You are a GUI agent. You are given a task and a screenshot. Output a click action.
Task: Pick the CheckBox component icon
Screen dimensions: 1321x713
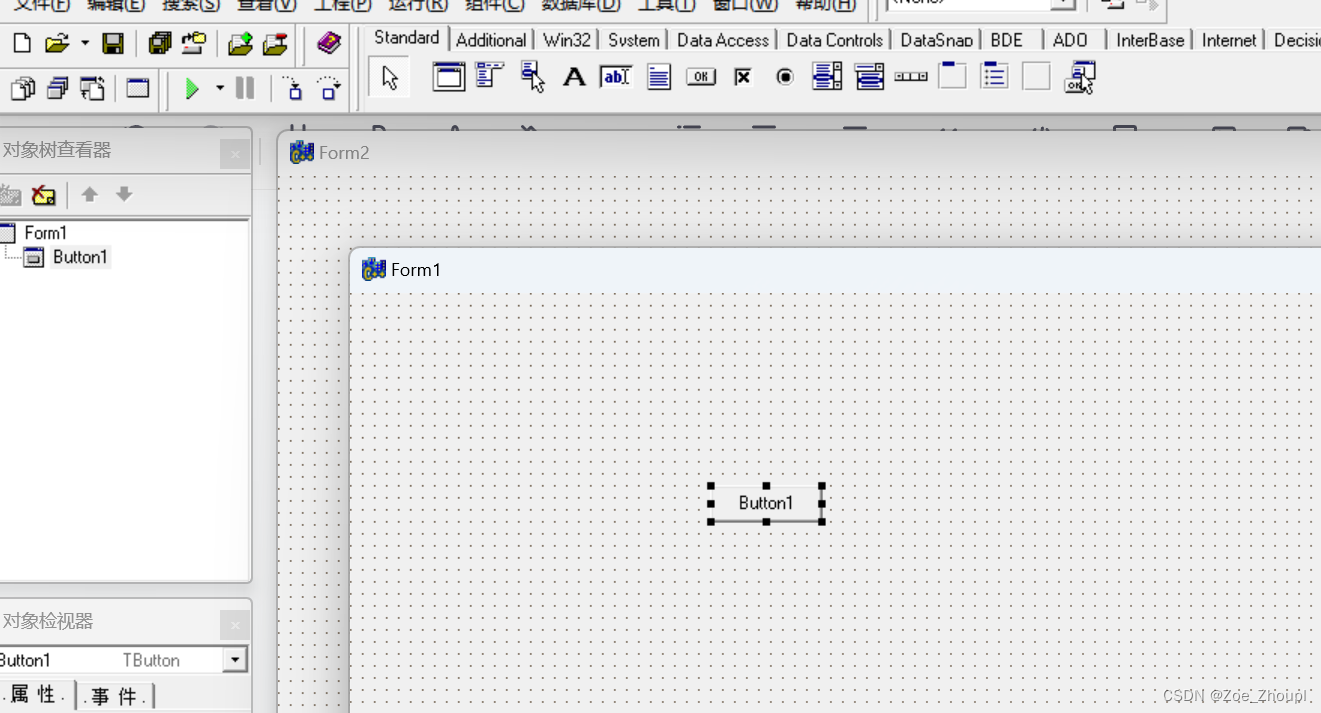[x=743, y=77]
